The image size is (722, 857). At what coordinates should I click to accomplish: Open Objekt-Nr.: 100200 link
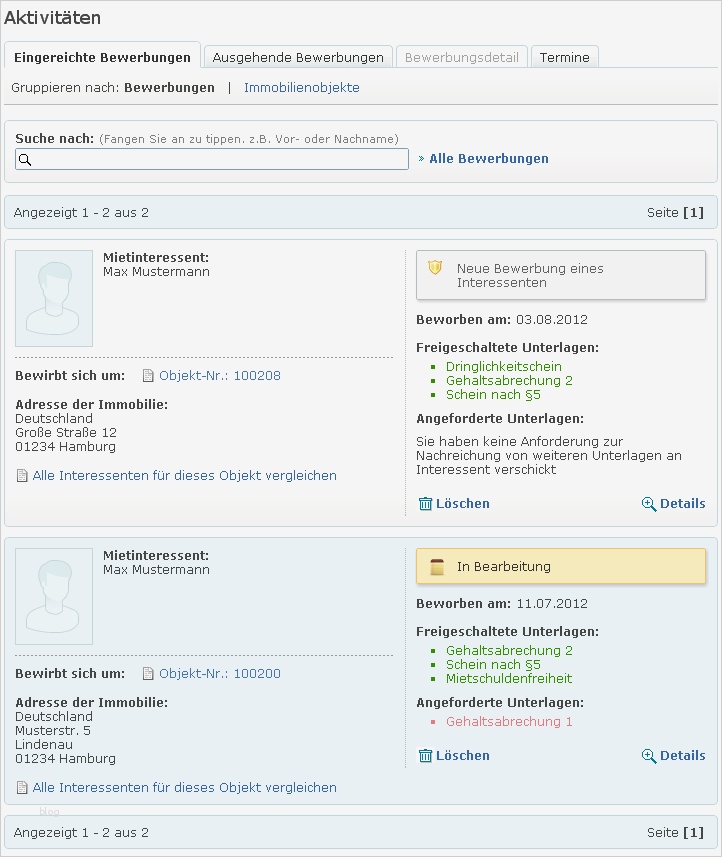220,673
